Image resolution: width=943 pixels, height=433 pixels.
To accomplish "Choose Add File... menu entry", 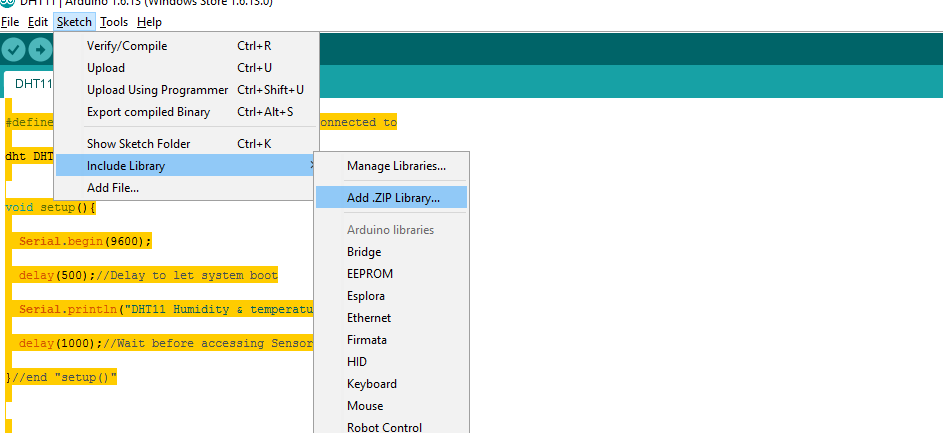I will click(113, 188).
